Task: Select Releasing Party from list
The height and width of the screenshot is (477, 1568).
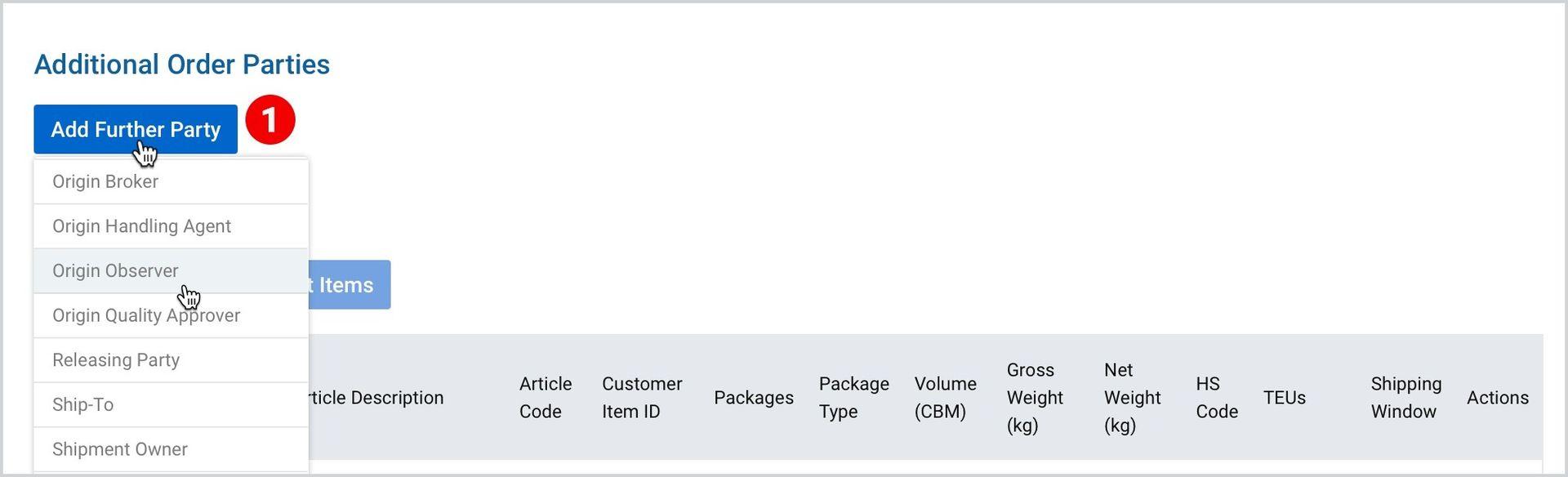Action: [x=171, y=360]
